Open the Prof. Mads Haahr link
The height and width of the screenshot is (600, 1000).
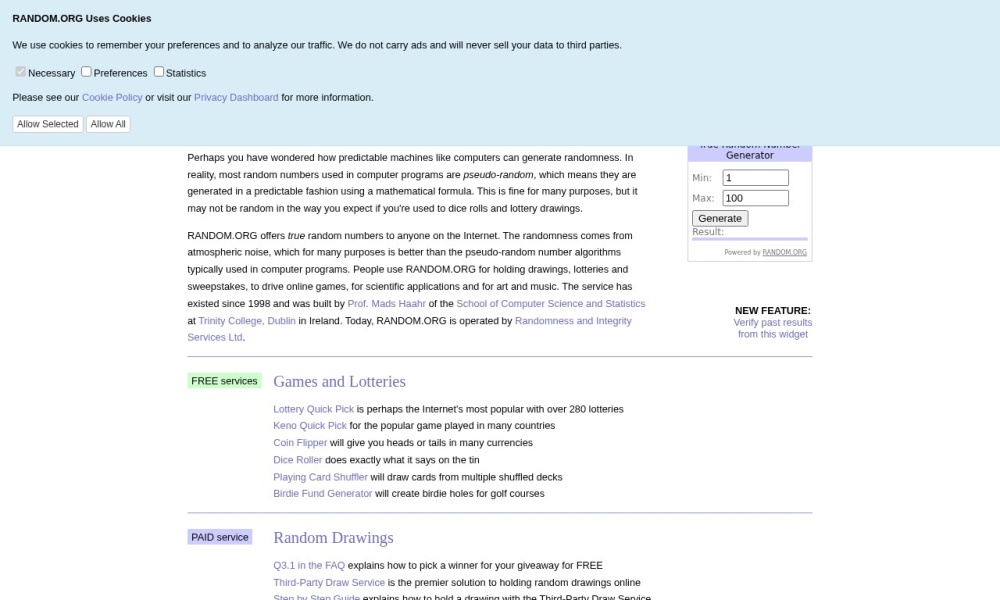(x=386, y=304)
